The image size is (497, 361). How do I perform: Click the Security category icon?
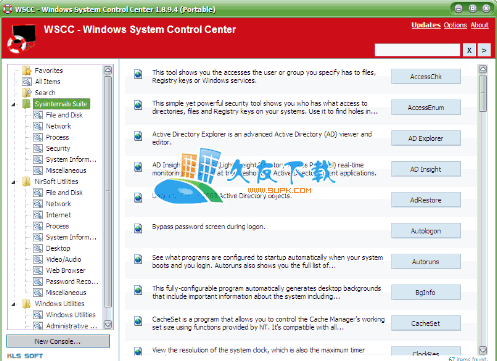[38, 148]
